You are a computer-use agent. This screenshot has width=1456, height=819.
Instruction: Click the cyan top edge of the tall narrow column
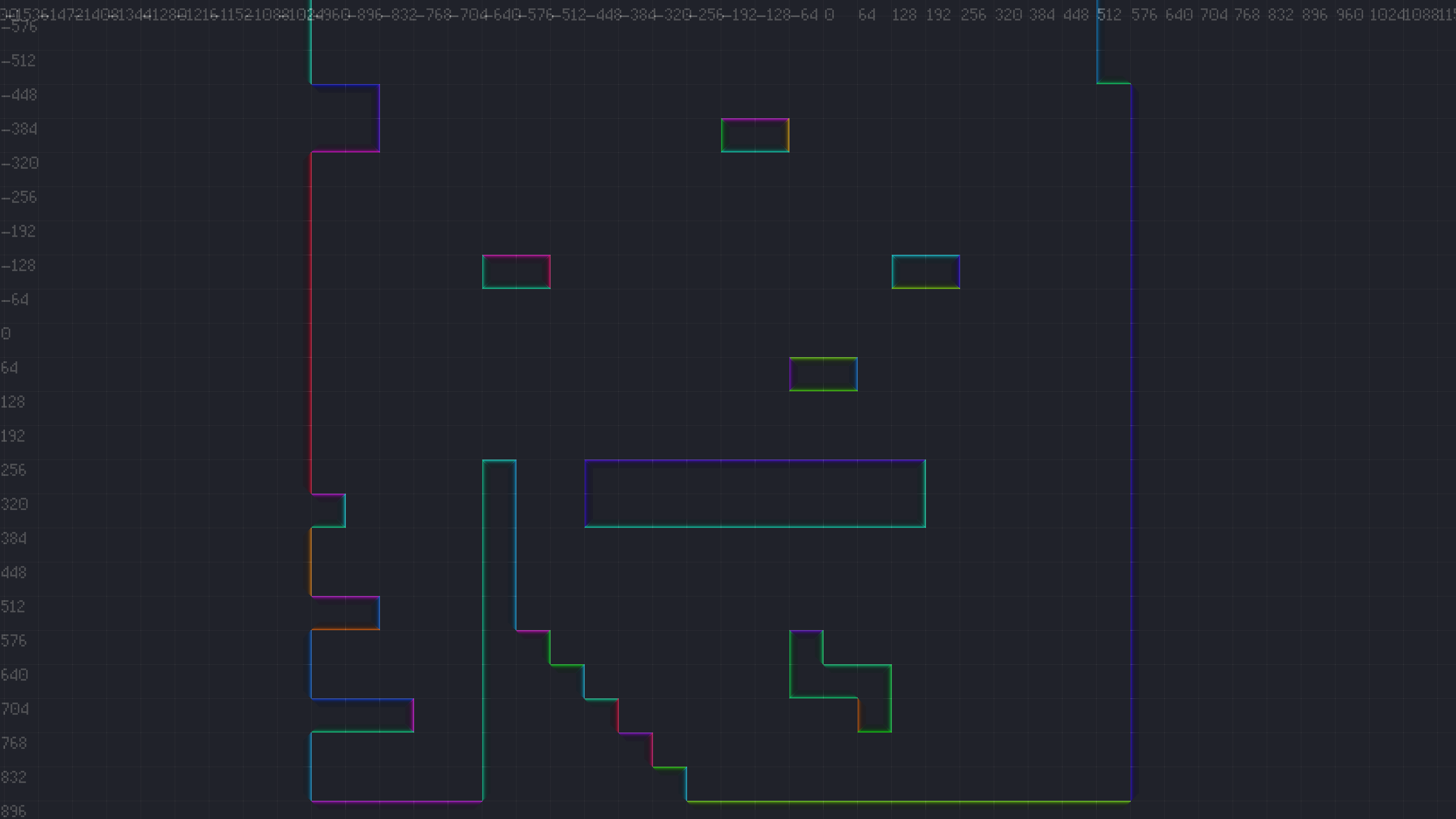click(x=499, y=461)
